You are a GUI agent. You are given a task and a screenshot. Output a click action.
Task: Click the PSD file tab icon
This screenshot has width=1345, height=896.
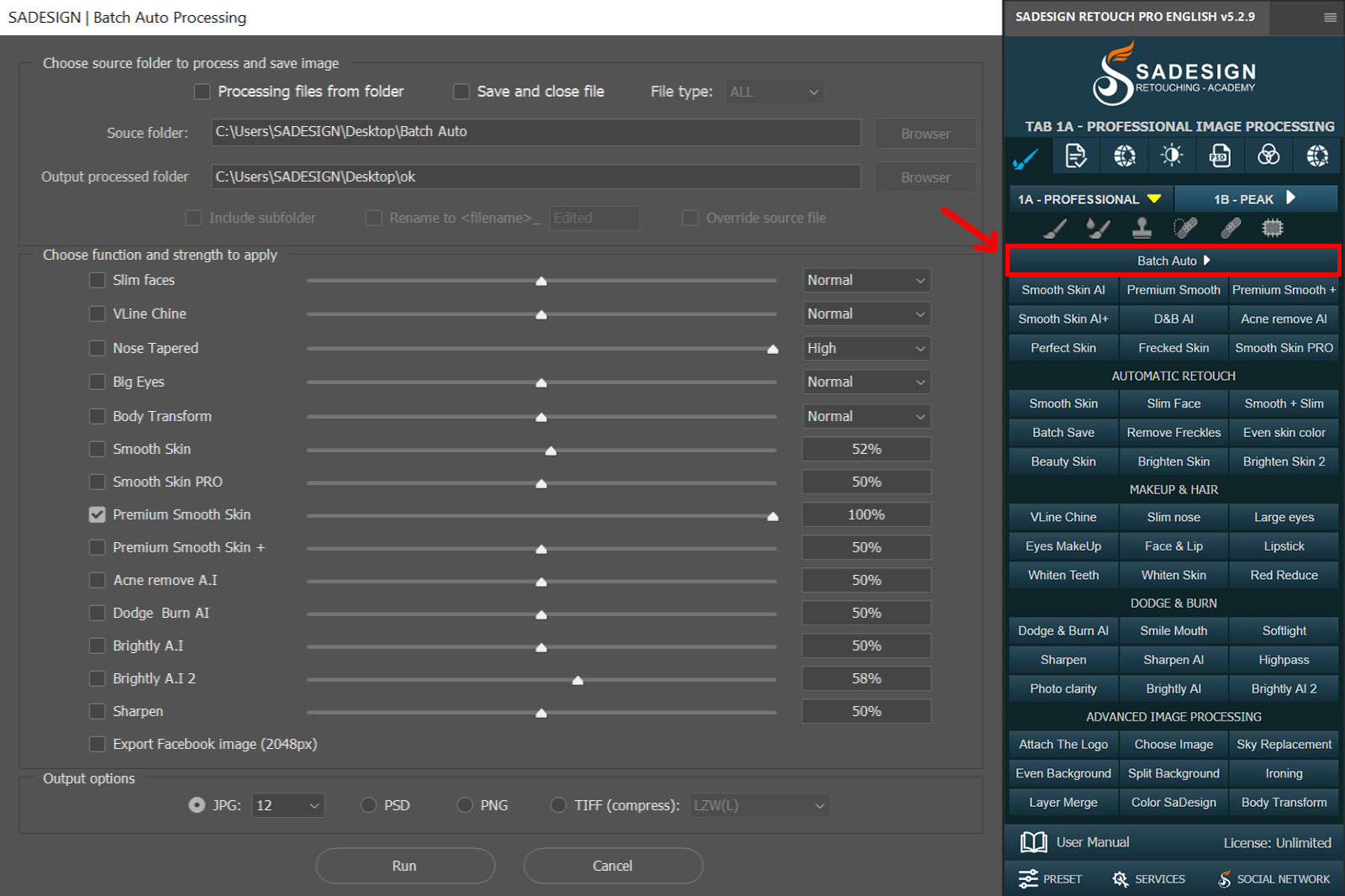1220,155
